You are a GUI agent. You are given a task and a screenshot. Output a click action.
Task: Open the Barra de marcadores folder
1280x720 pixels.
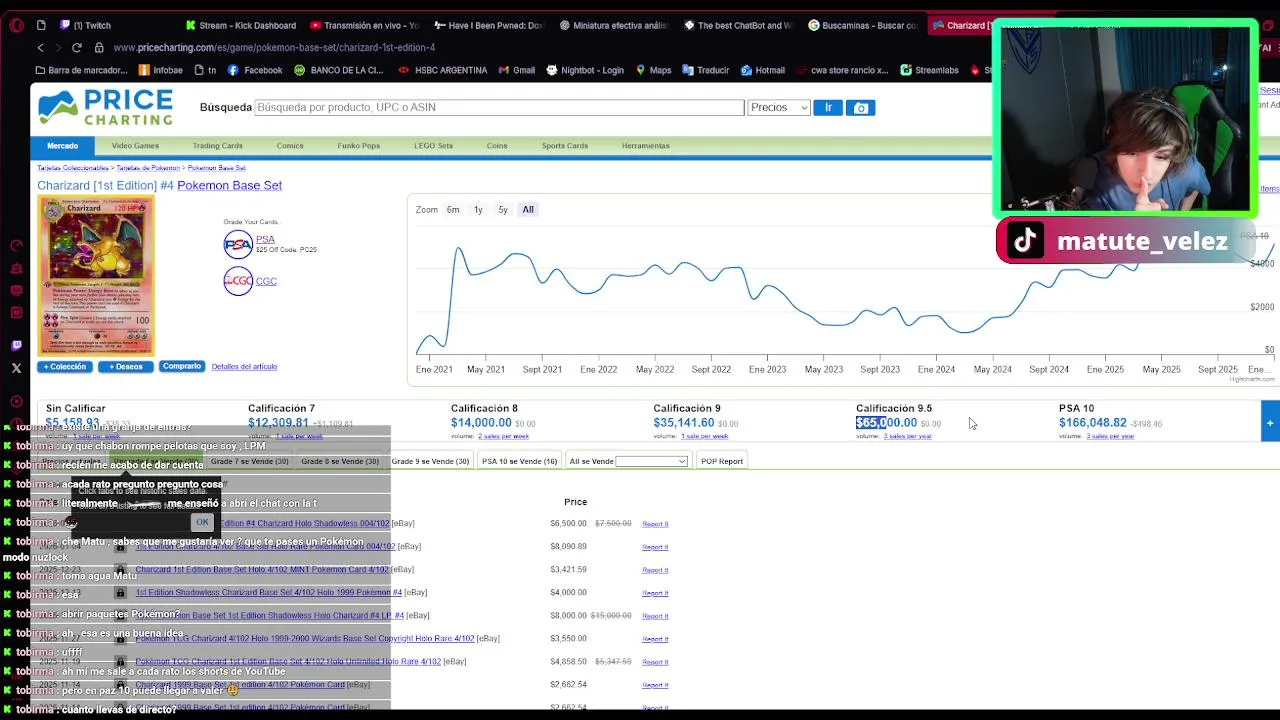pyautogui.click(x=81, y=70)
